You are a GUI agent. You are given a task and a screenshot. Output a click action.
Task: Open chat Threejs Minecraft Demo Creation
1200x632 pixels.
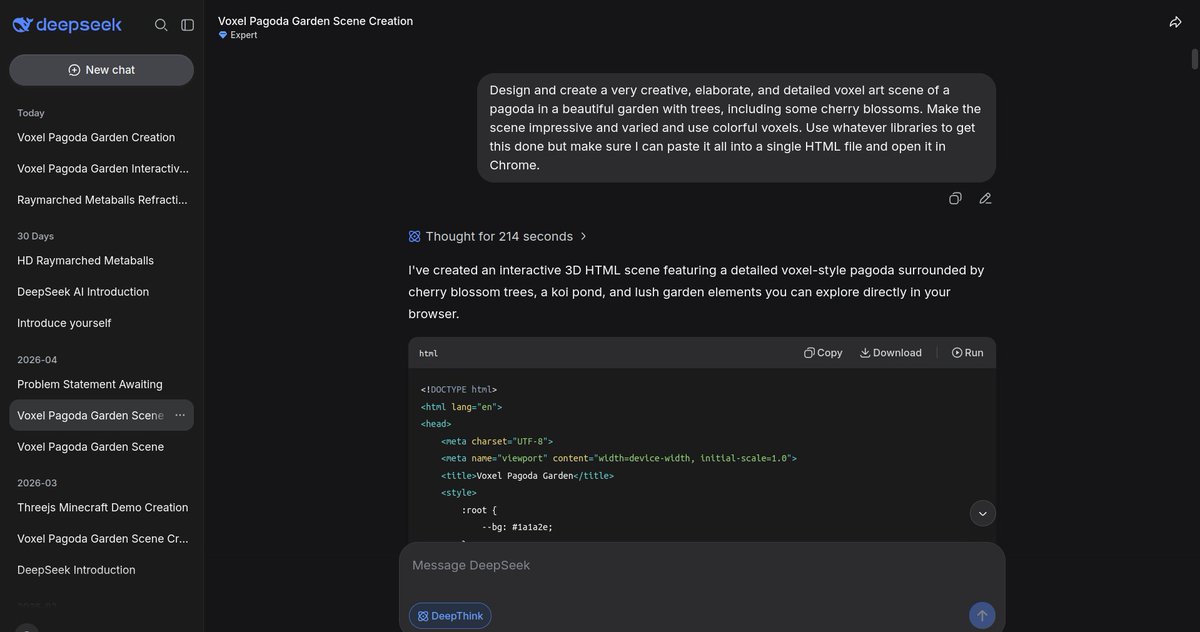[x=101, y=507]
